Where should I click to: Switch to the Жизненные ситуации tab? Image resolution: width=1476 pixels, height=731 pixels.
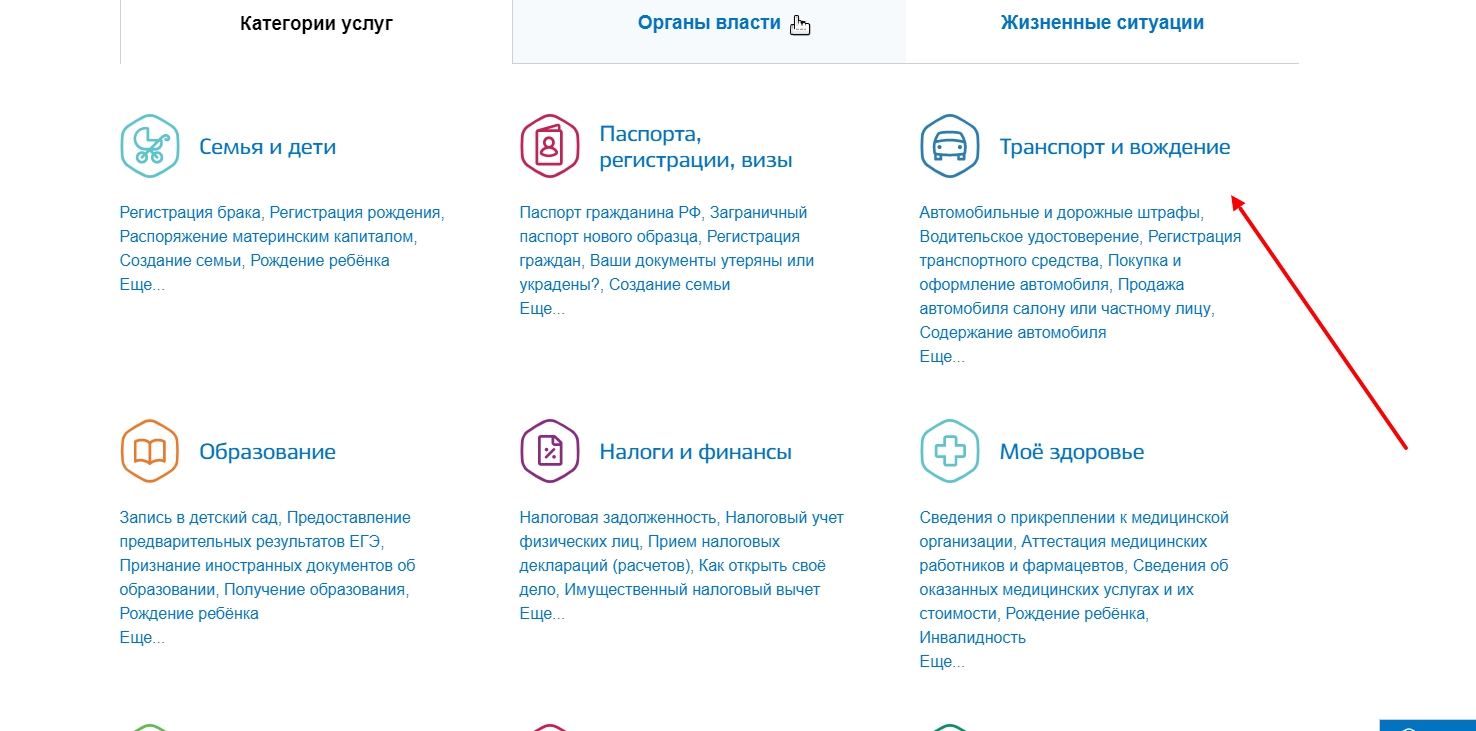(x=1102, y=23)
